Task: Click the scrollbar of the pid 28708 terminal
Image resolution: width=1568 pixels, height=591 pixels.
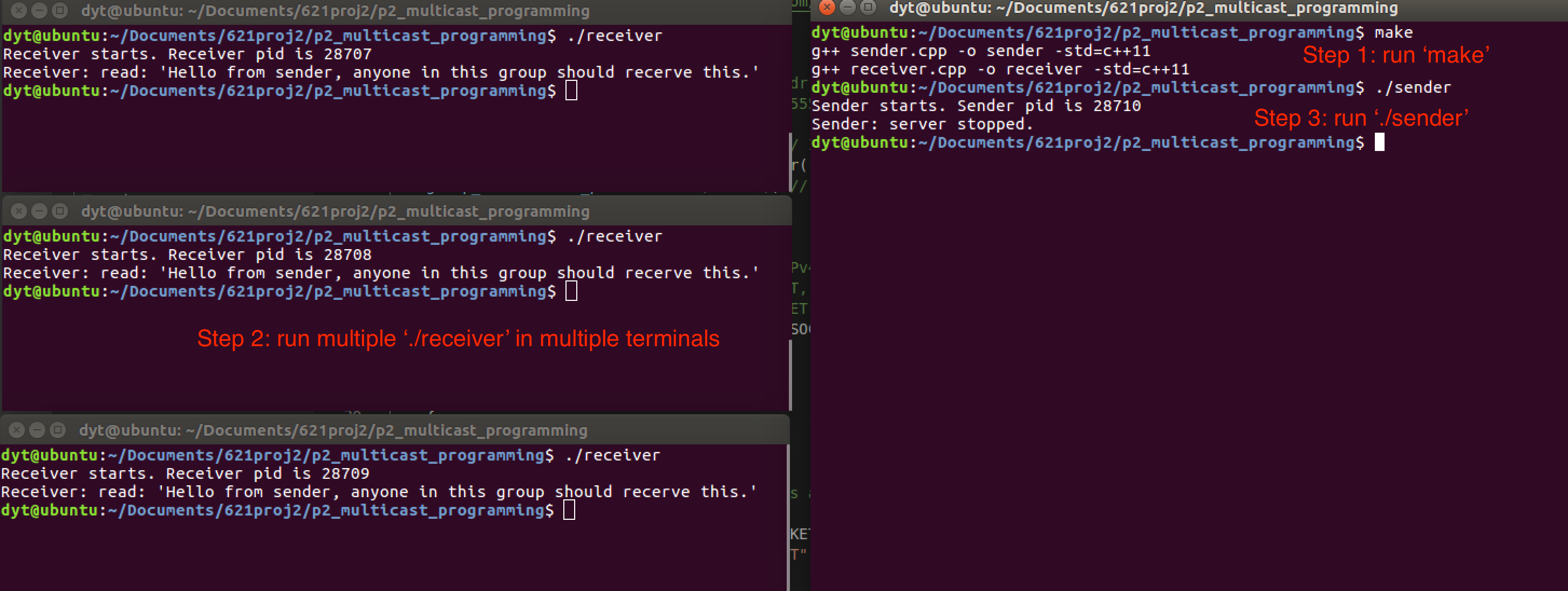Action: click(790, 375)
